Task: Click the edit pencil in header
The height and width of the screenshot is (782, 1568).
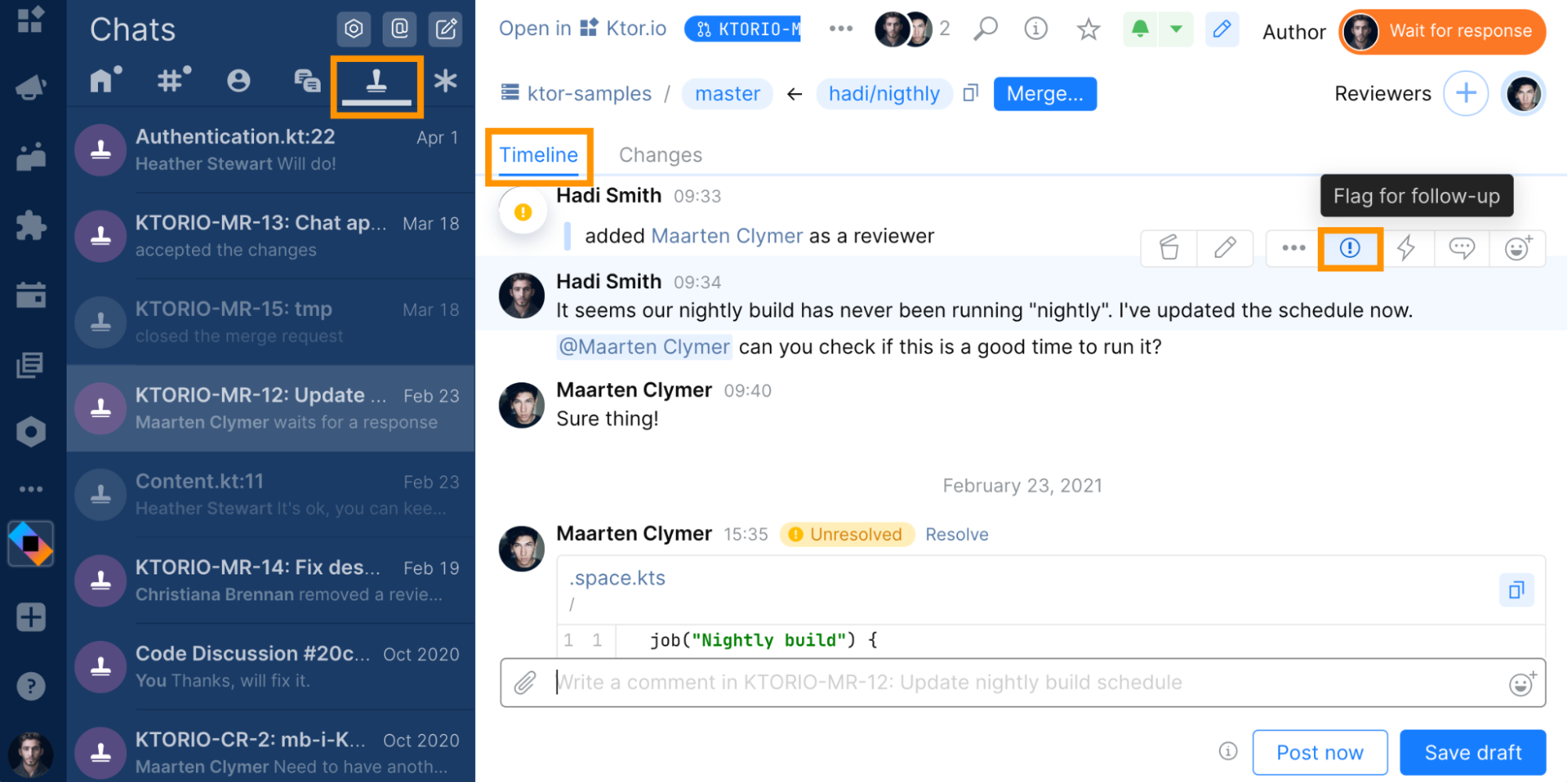Action: 1221,29
